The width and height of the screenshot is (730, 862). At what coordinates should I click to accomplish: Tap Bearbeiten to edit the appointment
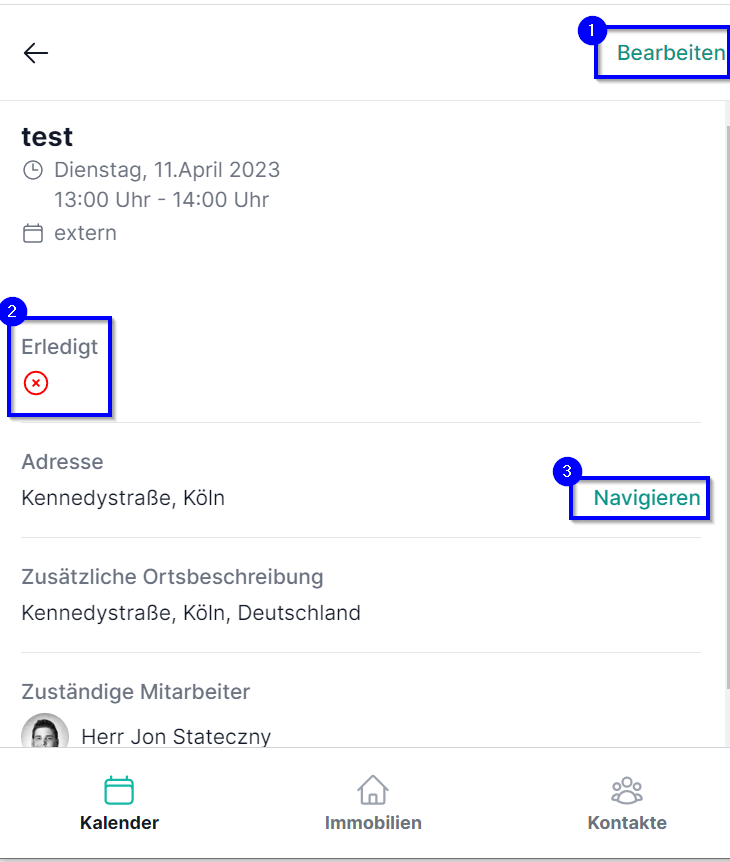pos(671,53)
